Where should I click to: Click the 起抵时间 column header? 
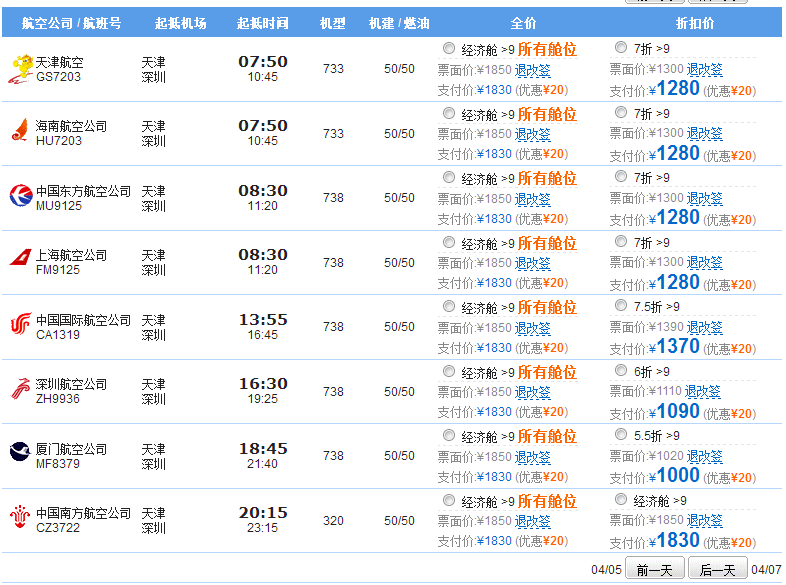pyautogui.click(x=262, y=23)
